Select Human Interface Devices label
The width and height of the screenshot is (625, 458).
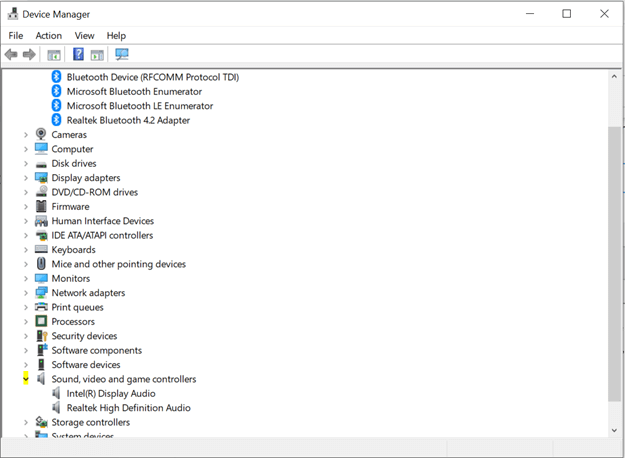coord(102,221)
